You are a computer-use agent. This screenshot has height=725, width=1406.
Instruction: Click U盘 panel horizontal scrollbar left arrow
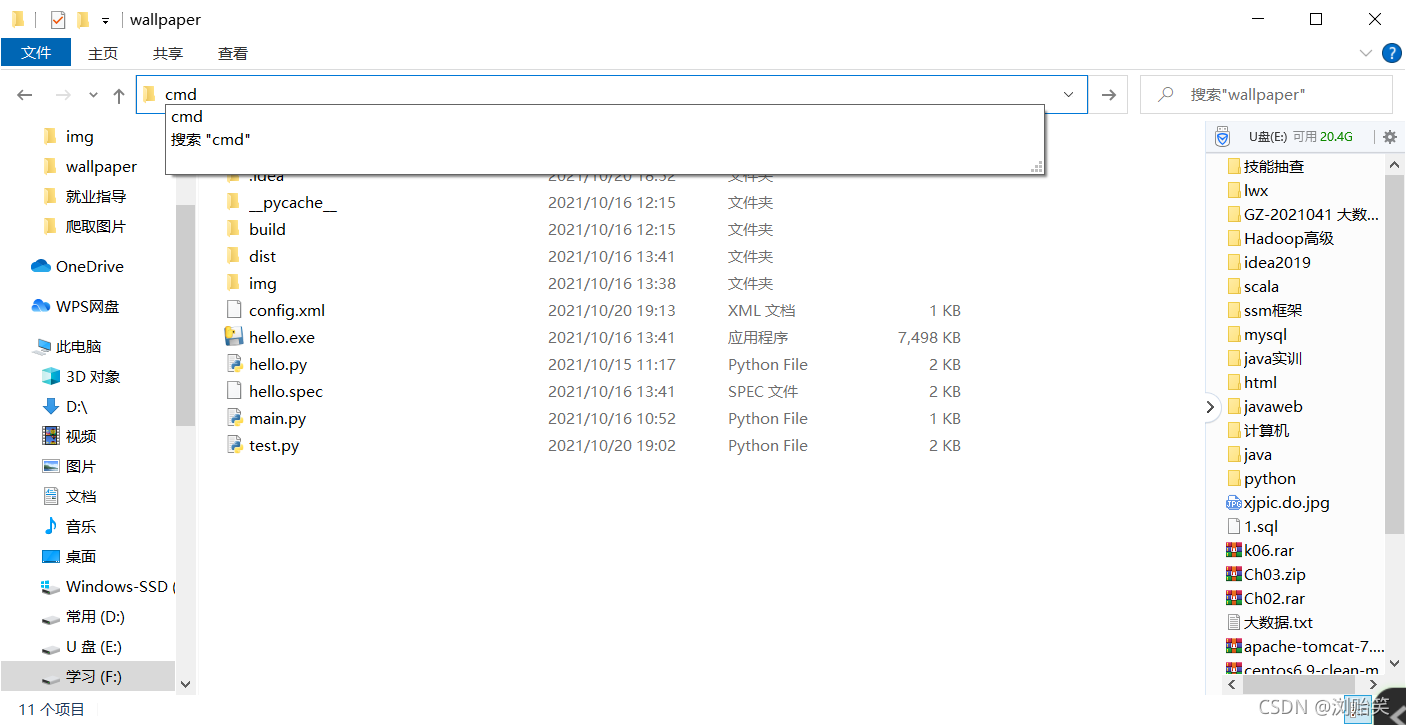[1232, 685]
